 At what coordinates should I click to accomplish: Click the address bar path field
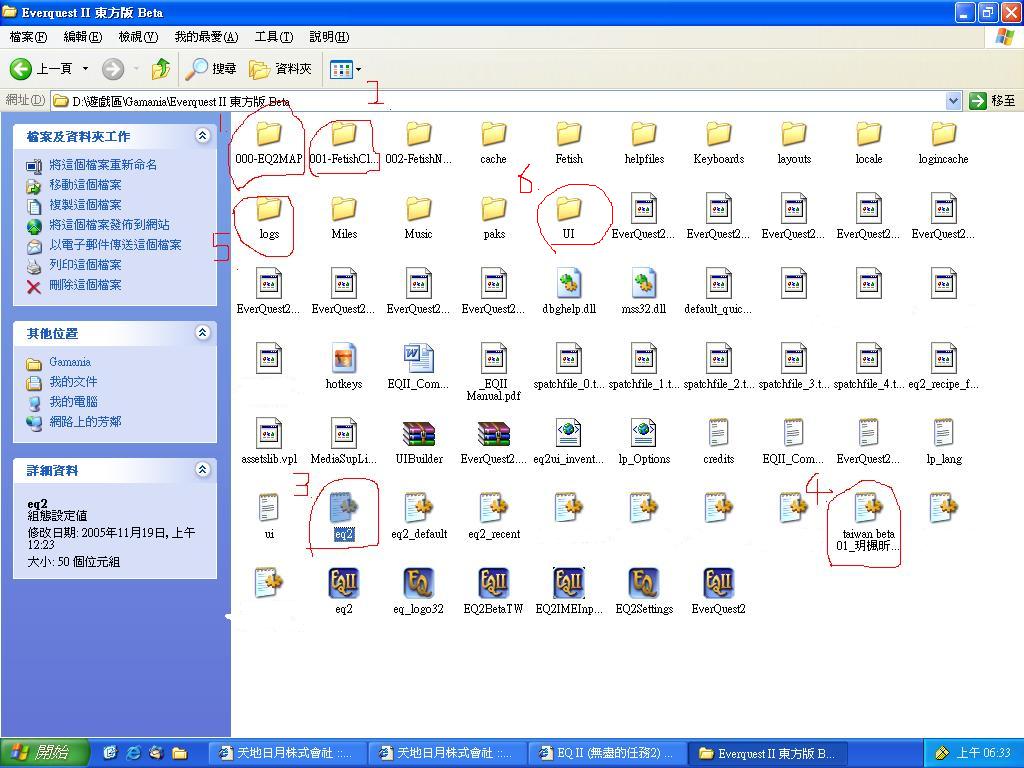point(500,101)
